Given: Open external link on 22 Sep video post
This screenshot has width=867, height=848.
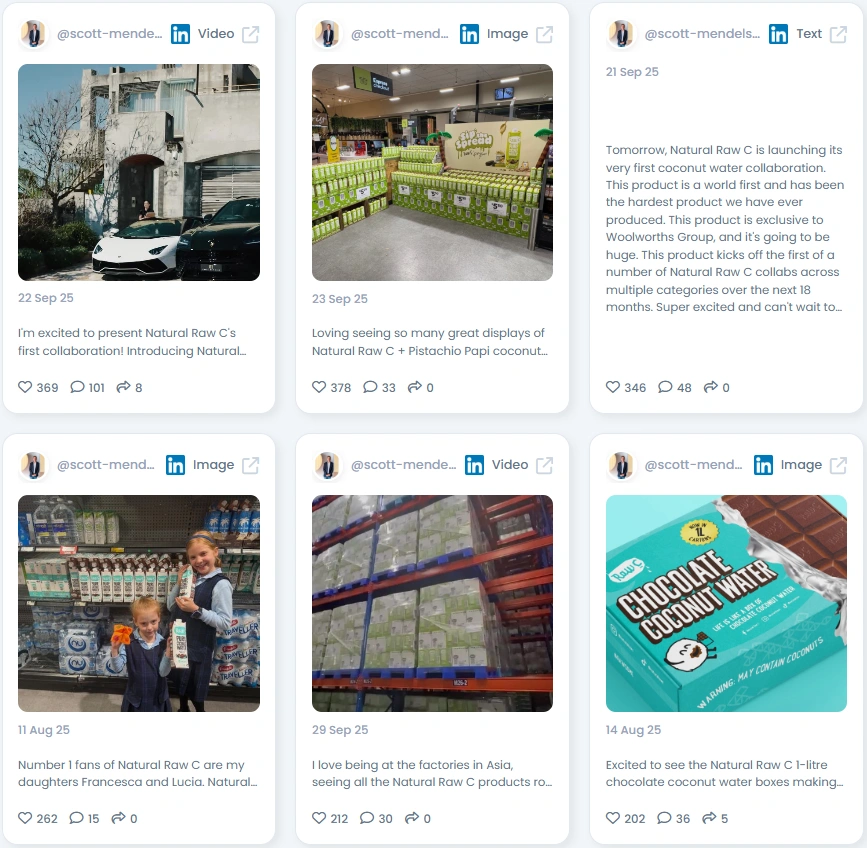Looking at the screenshot, I should coord(250,34).
